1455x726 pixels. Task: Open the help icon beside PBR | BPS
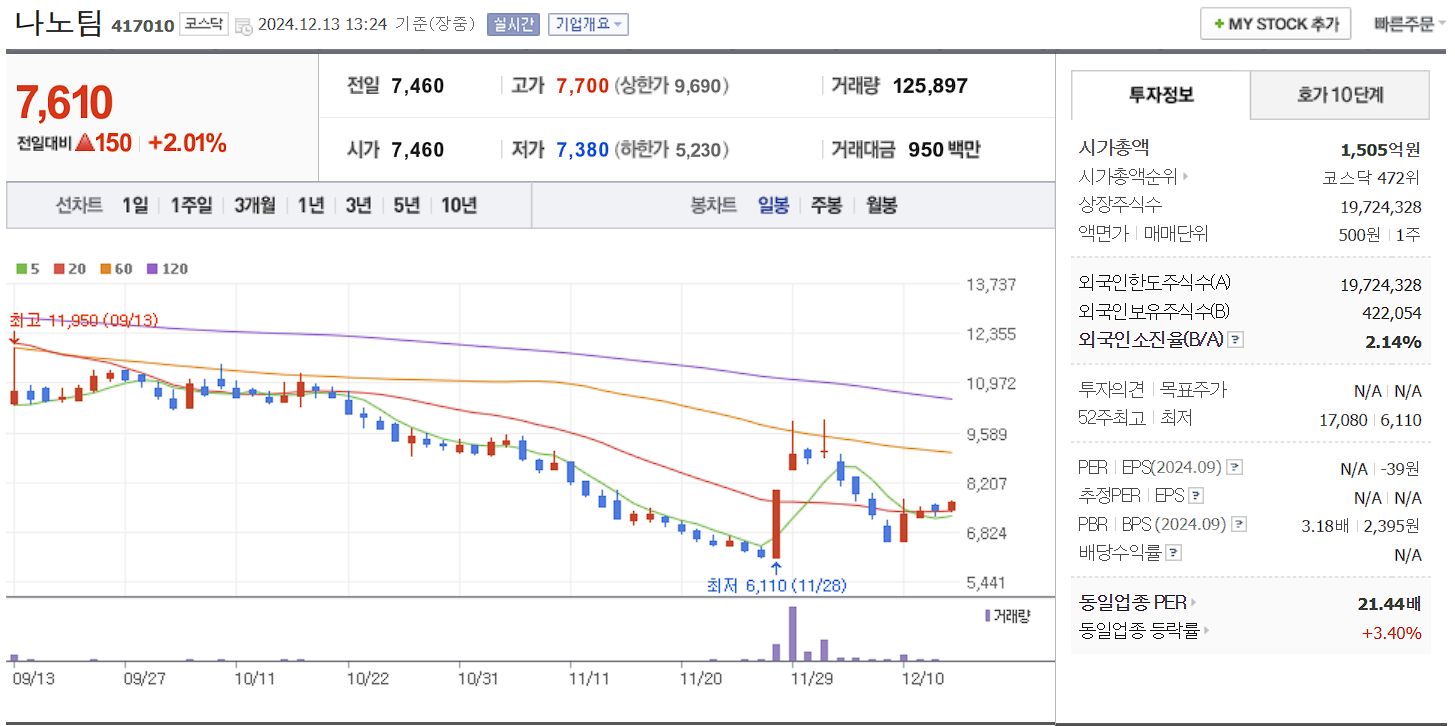(1239, 524)
